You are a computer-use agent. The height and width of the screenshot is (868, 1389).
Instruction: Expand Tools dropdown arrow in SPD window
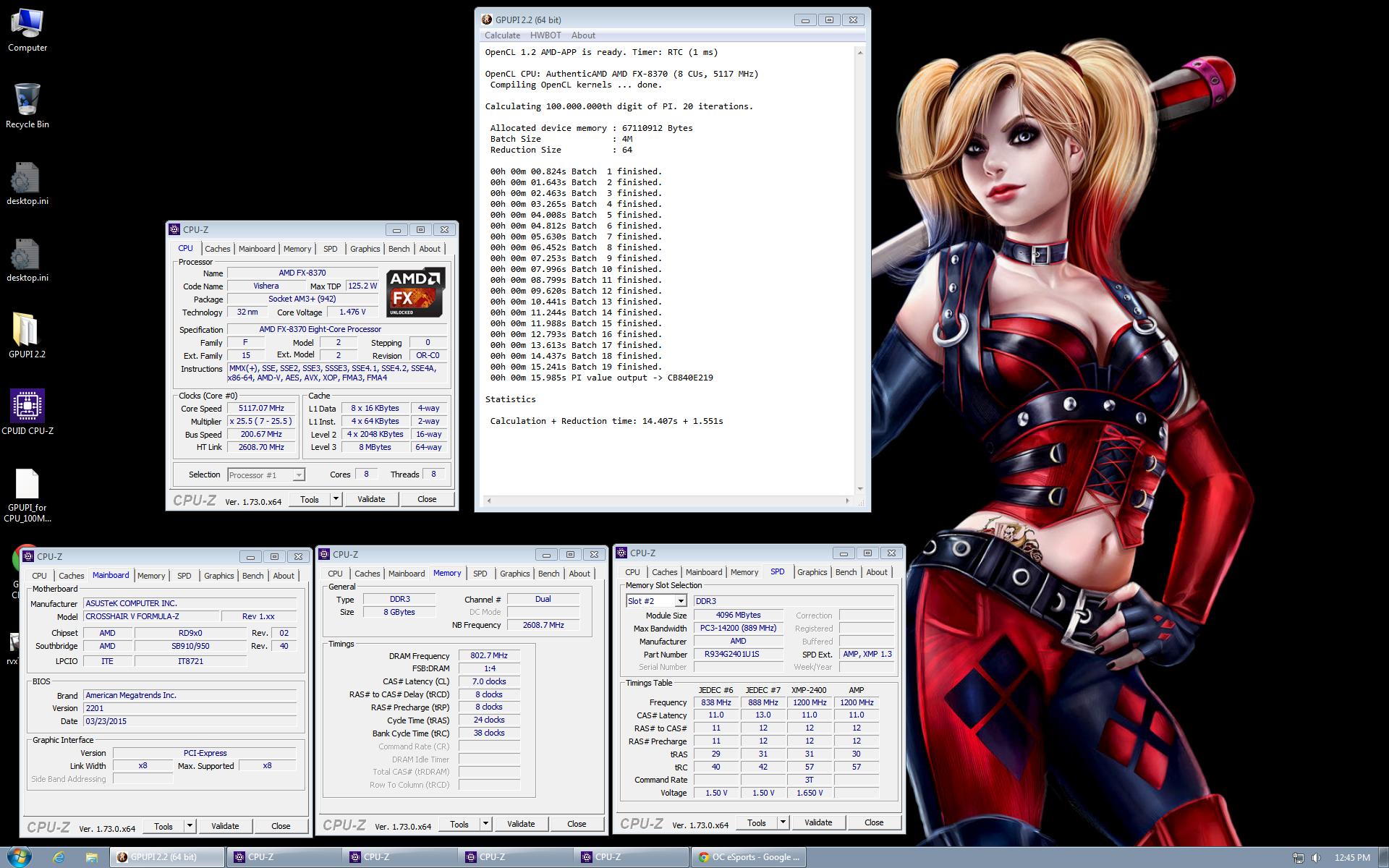pyautogui.click(x=783, y=822)
